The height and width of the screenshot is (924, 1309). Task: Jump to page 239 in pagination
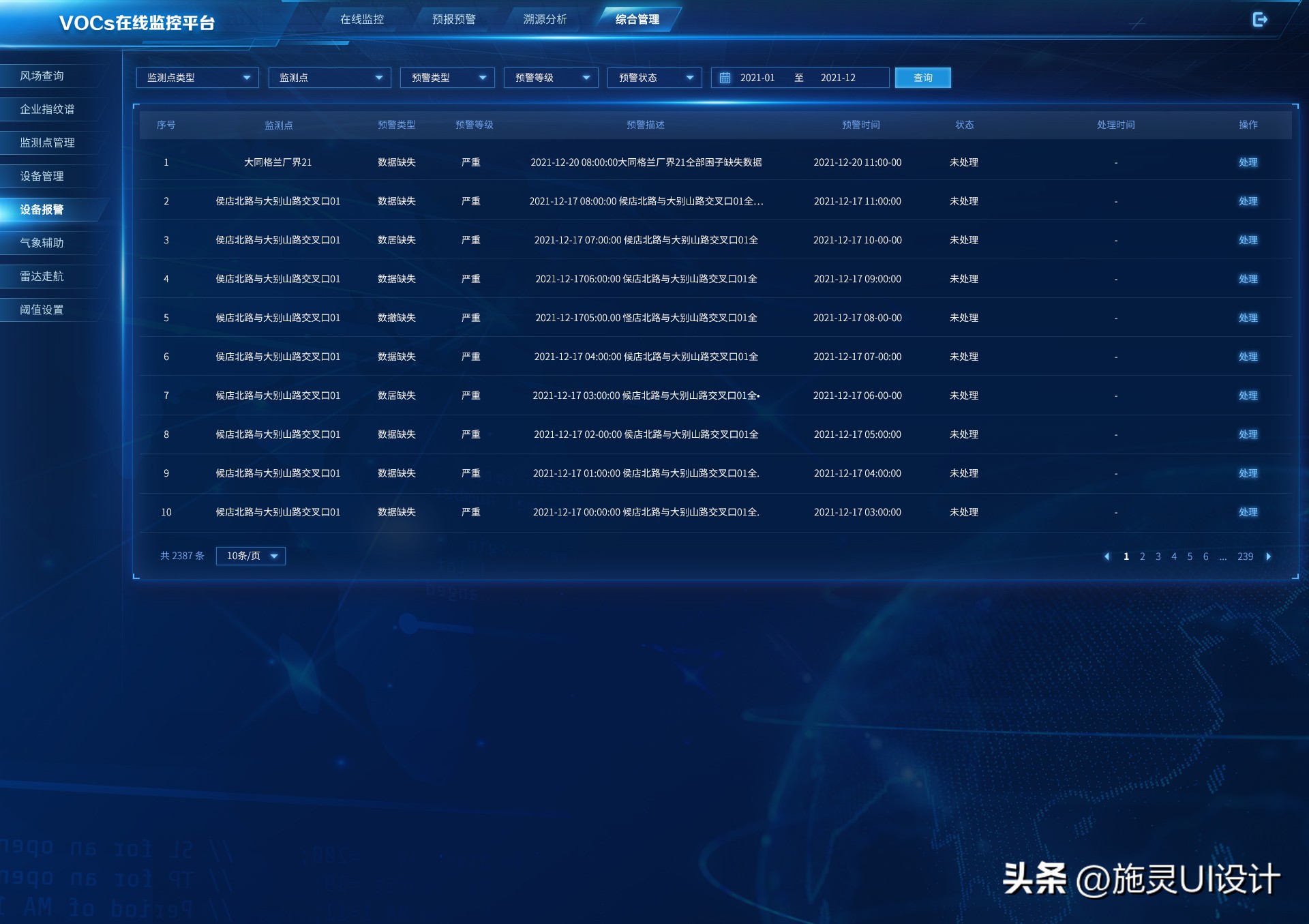[1245, 556]
